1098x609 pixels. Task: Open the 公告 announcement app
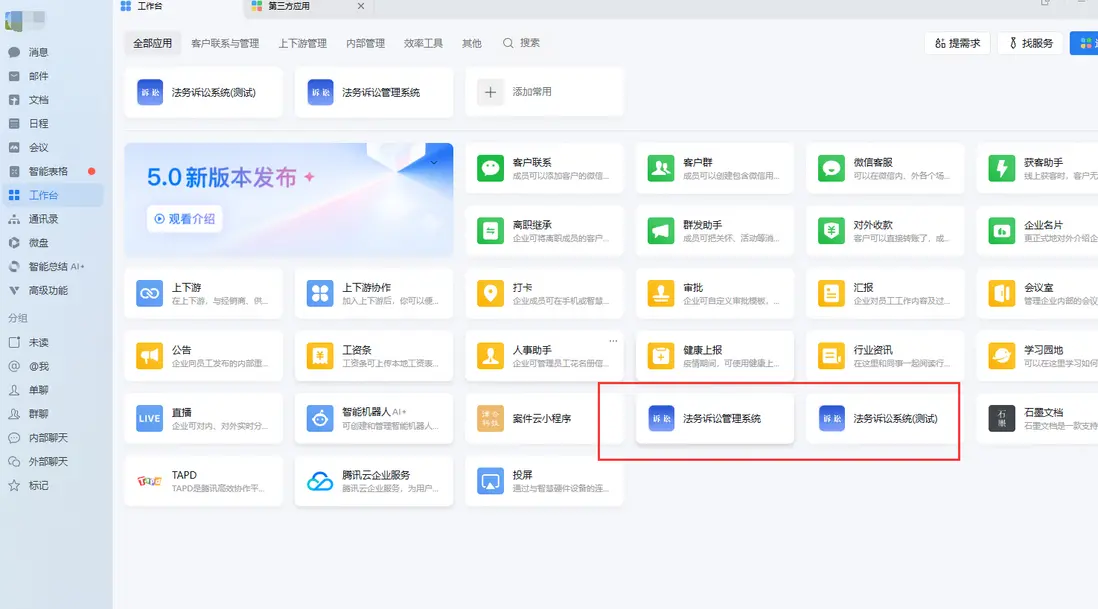tap(203, 356)
